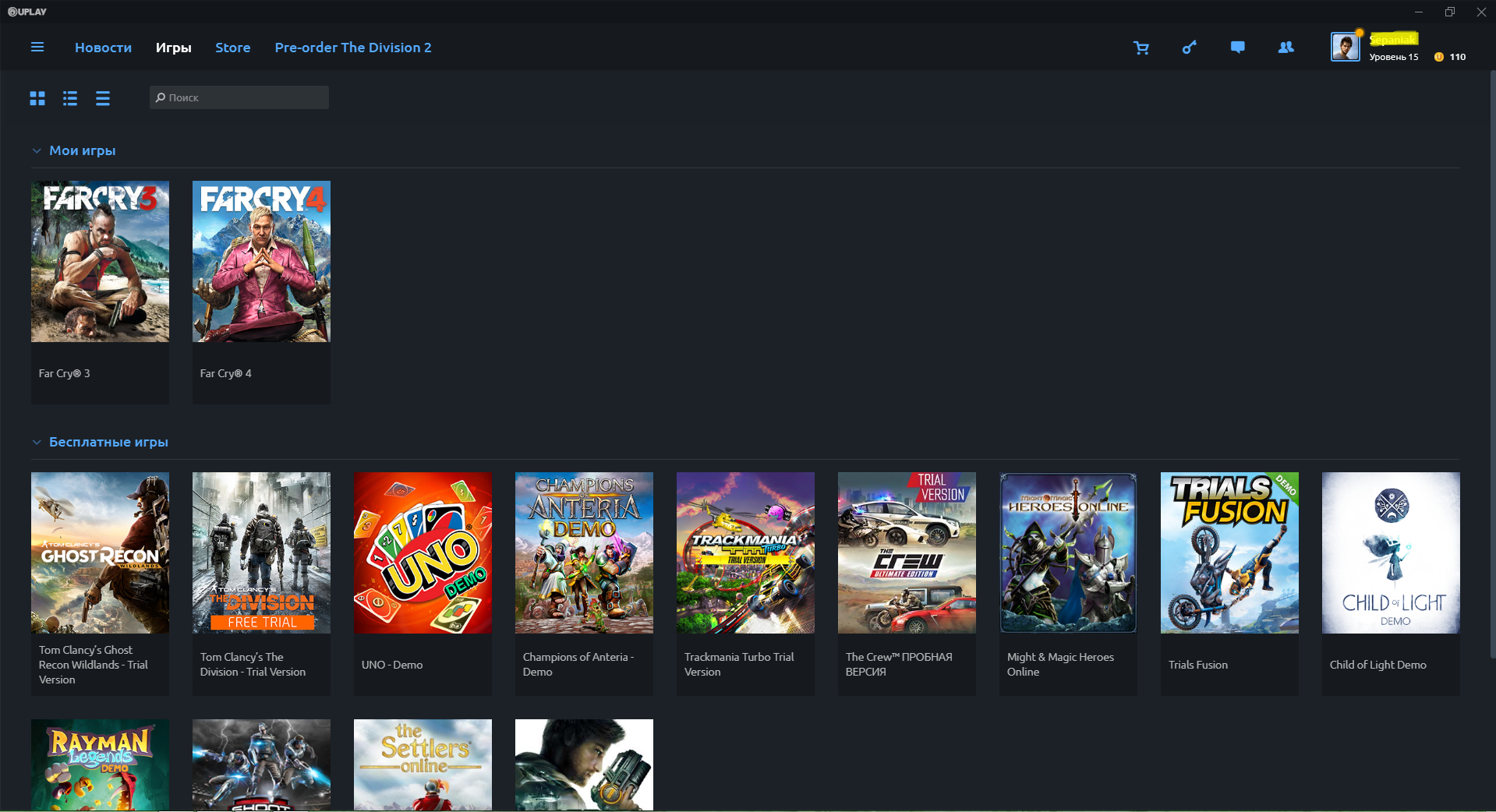This screenshot has width=1496, height=812.
Task: Open the Store tab
Action: [x=232, y=48]
